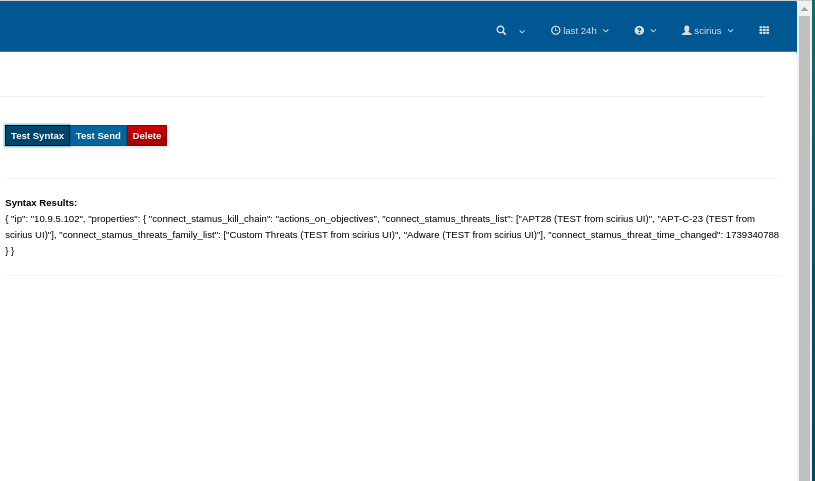Expand the chevron next to scirius

click(731, 30)
